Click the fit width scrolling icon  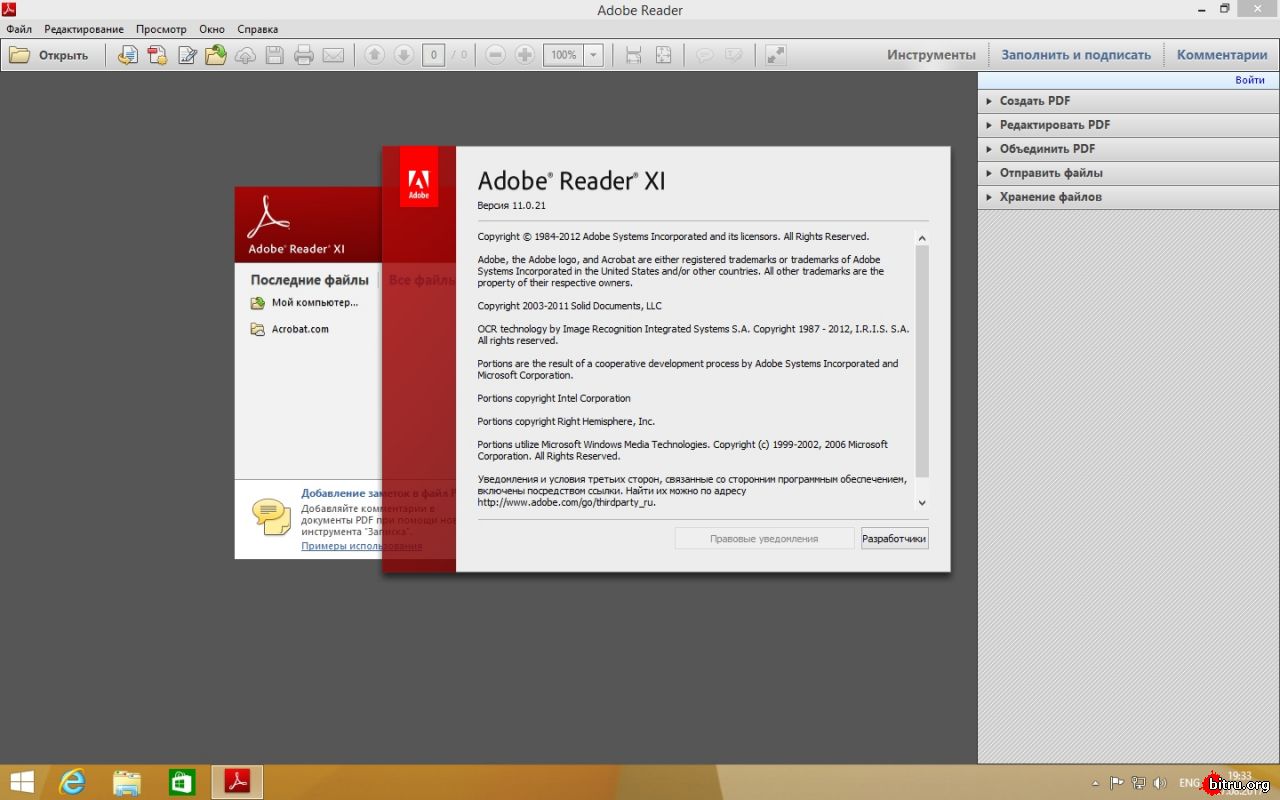633,55
